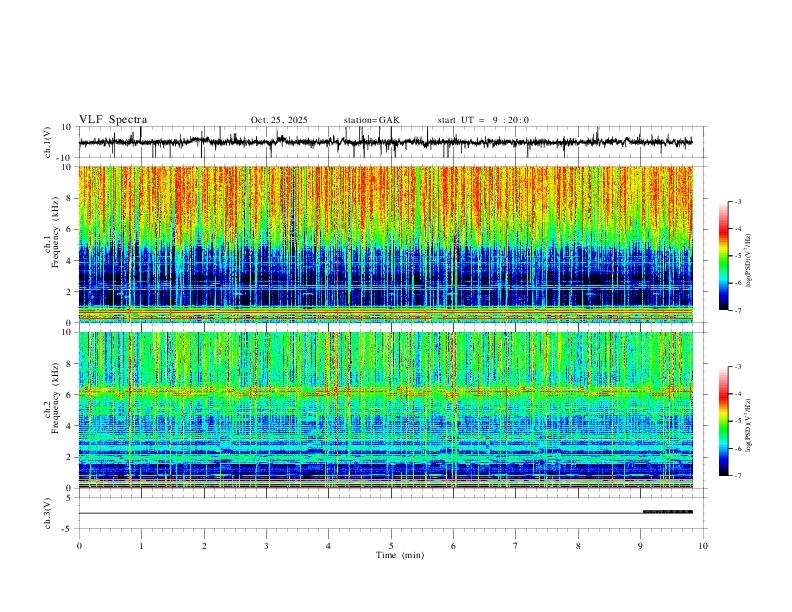
Task: Click the ch.2 colorbar 'log(PSD)(V²/Hz)' label
Action: click(749, 425)
